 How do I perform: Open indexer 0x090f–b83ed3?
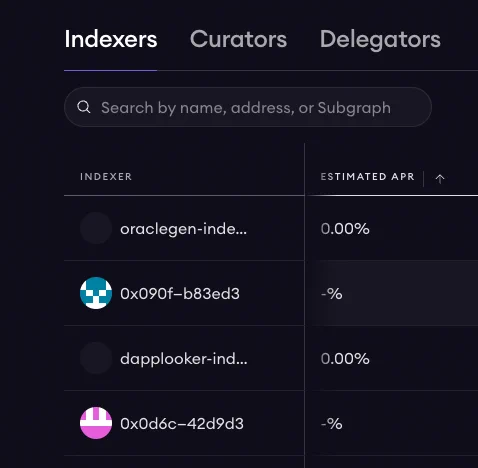(180, 294)
